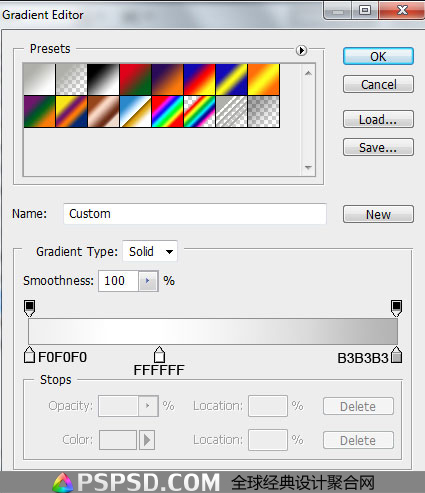
Task: Click the Cancel button
Action: [378, 84]
